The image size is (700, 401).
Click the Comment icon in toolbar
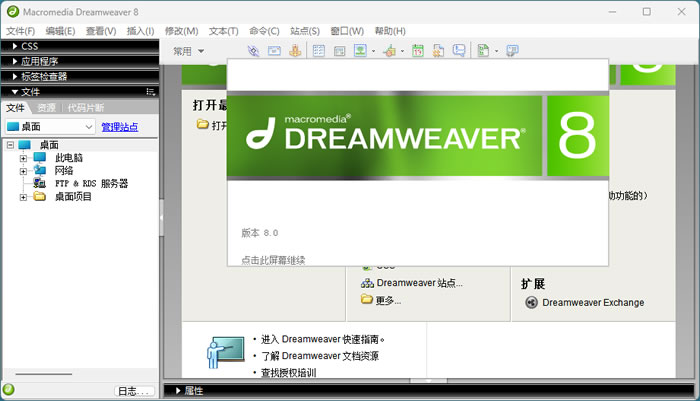click(459, 51)
